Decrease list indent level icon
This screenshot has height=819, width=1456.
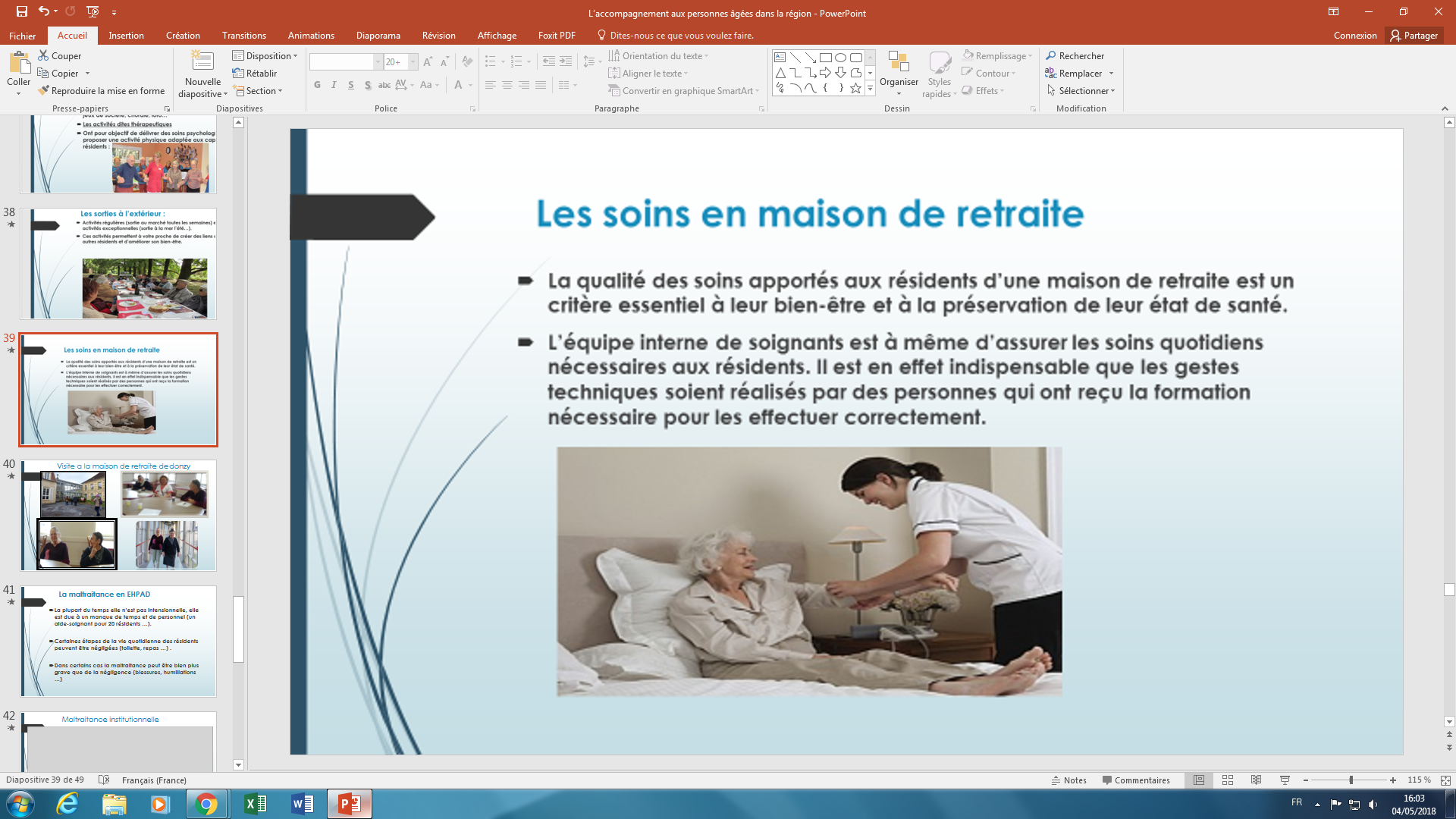549,61
